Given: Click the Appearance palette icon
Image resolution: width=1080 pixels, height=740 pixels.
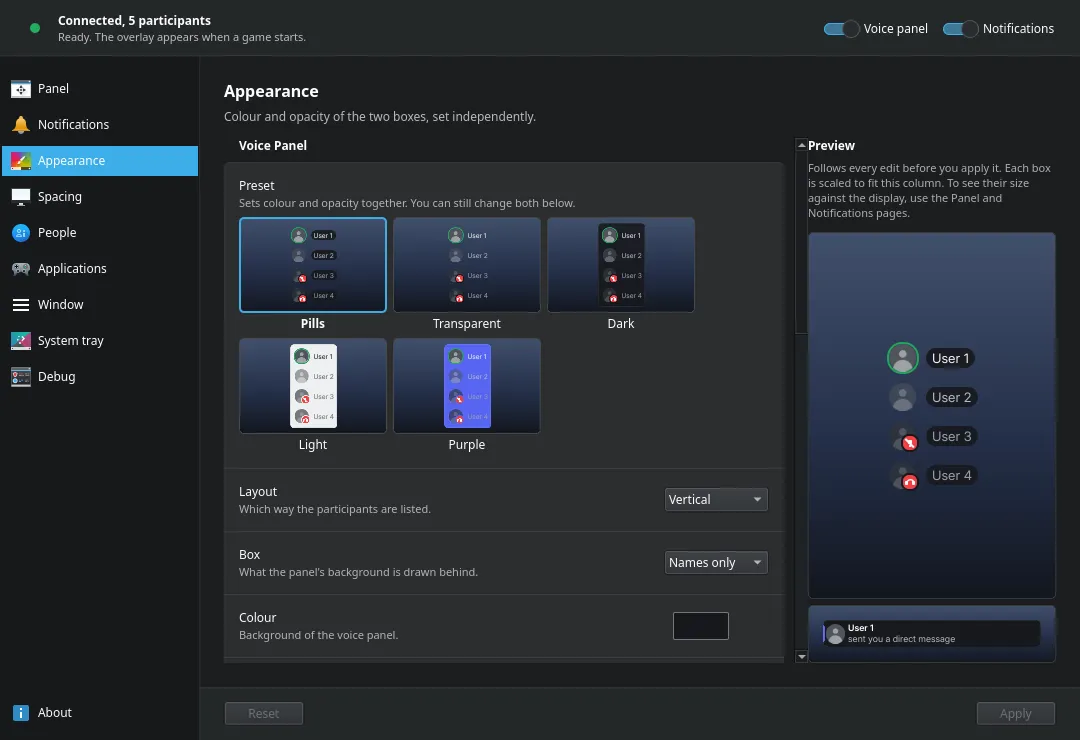Looking at the screenshot, I should point(21,161).
